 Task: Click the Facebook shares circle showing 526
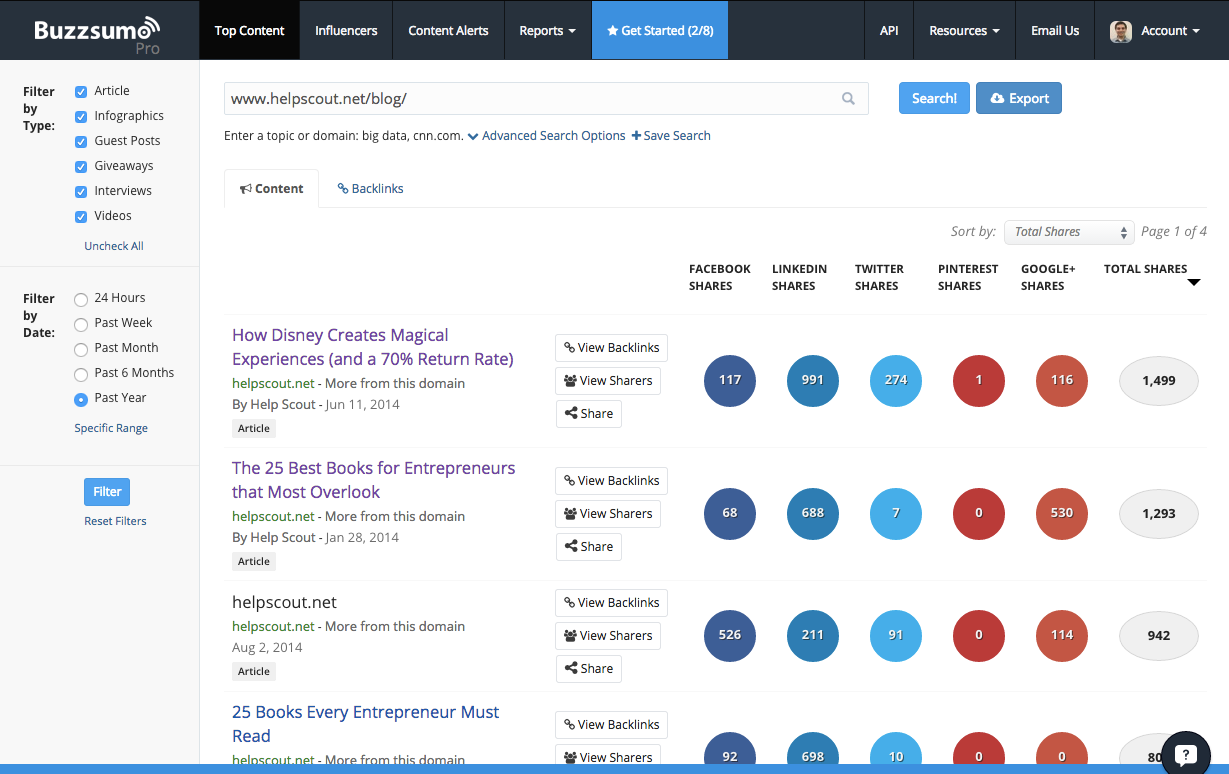730,635
